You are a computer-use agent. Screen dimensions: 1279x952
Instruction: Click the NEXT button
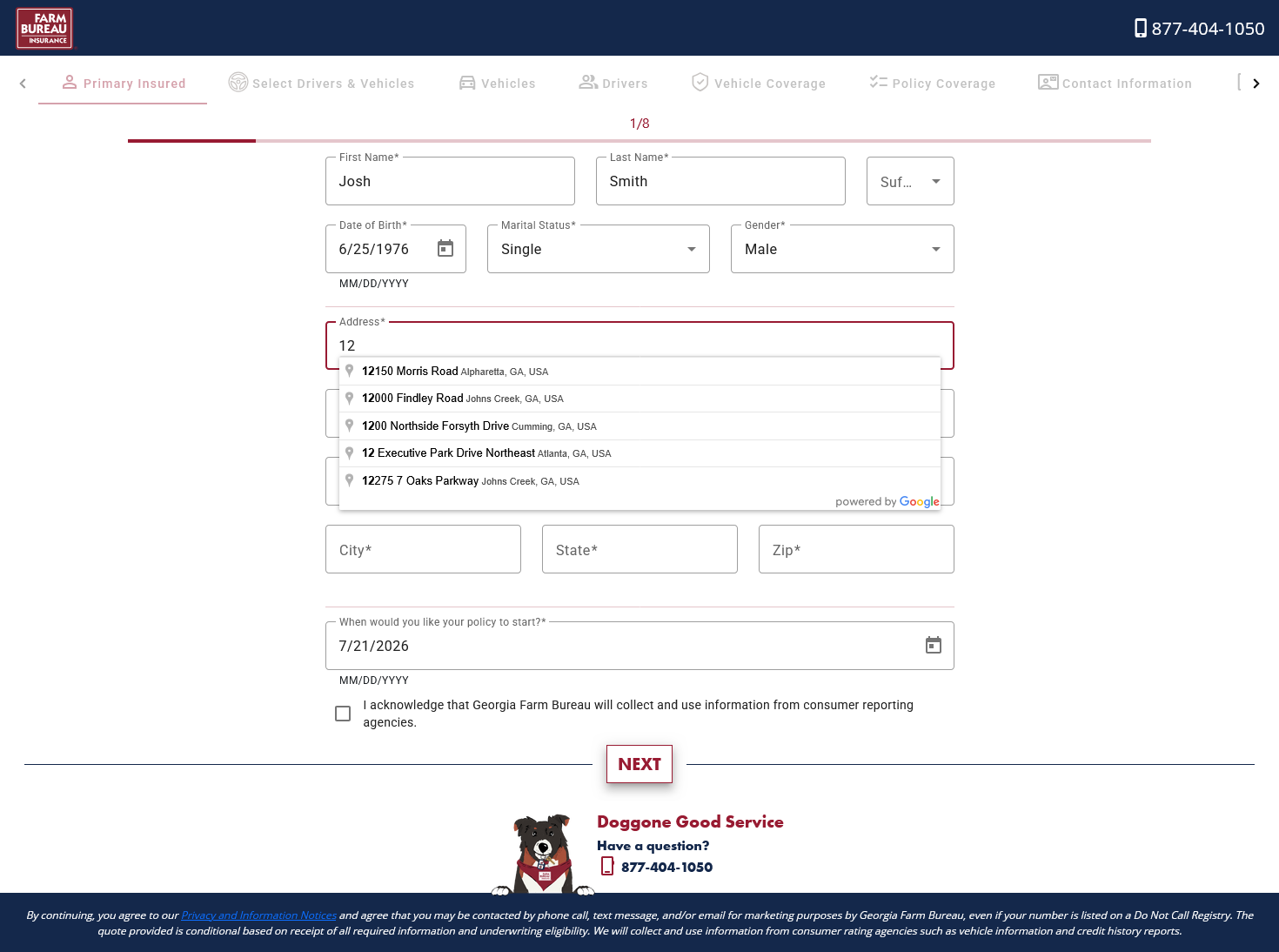639,764
